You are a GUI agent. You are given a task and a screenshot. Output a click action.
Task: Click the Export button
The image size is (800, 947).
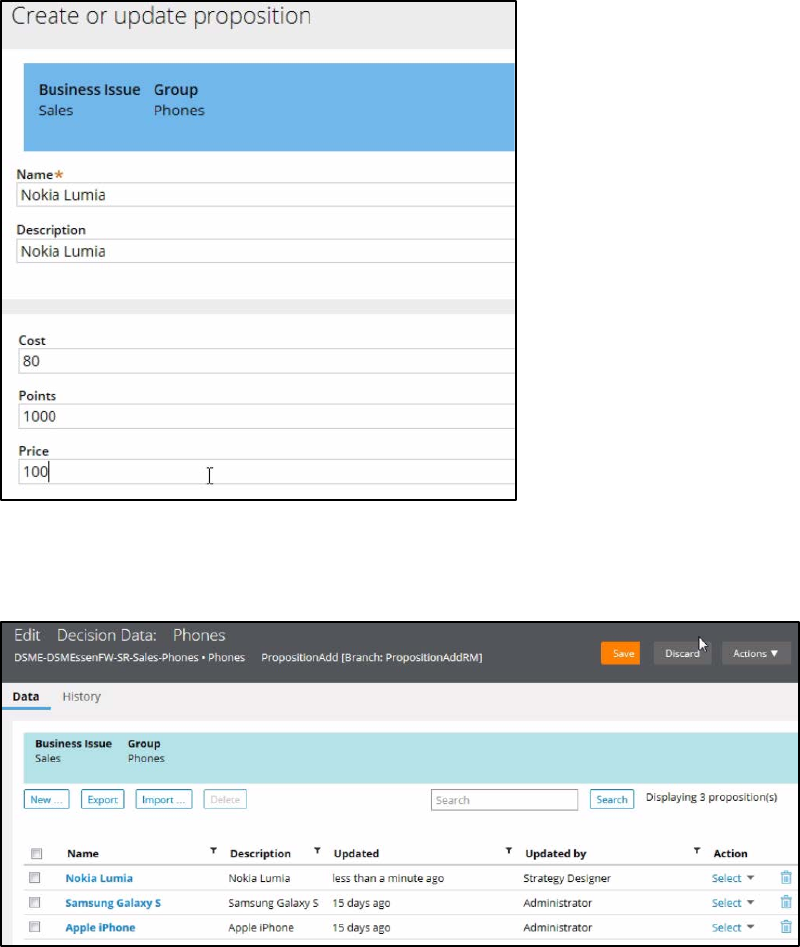click(x=103, y=799)
